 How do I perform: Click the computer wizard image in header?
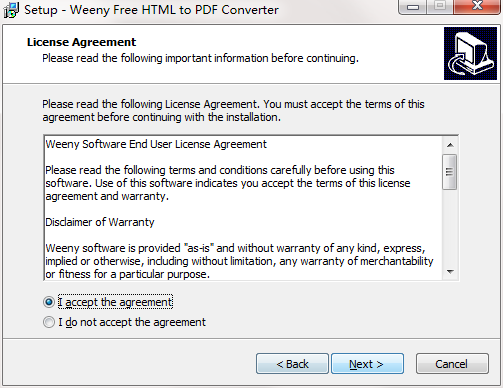(470, 54)
